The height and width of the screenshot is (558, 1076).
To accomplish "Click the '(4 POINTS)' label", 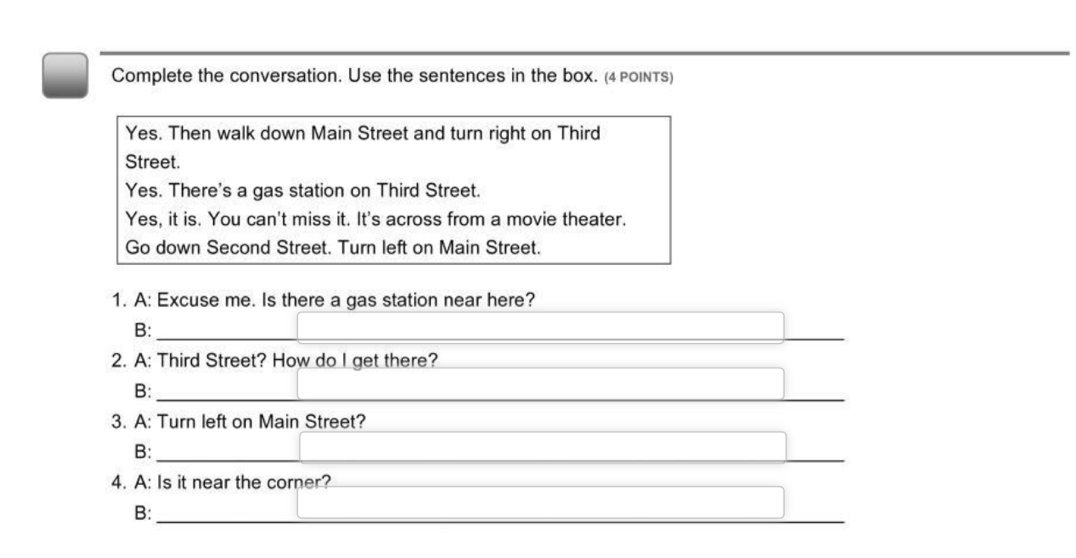I will click(x=639, y=78).
